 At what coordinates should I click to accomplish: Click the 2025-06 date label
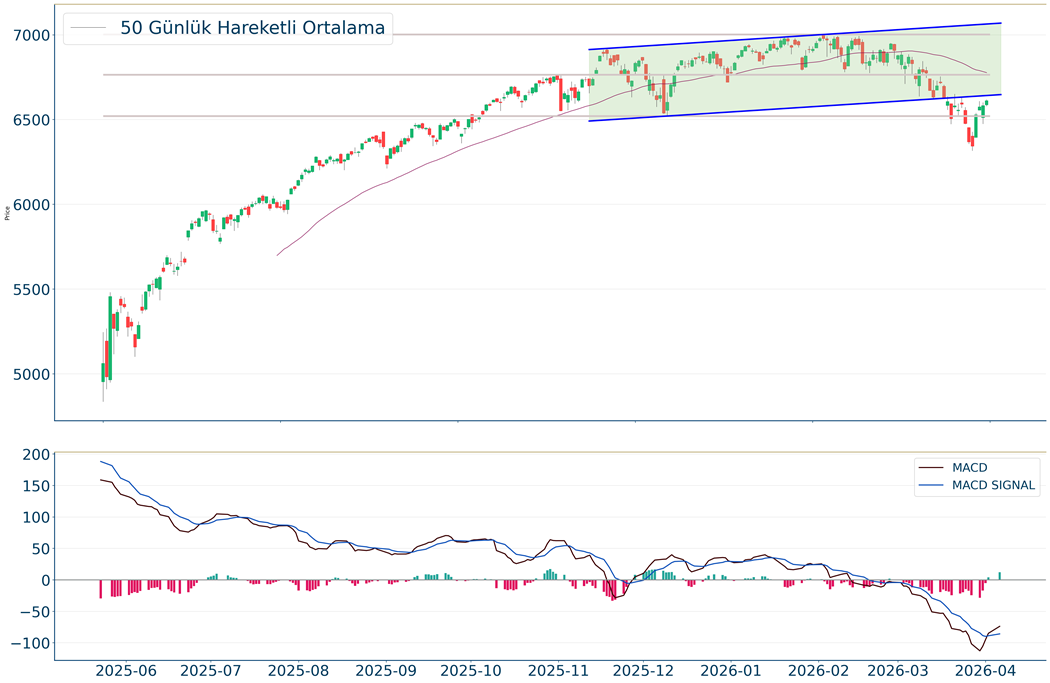click(x=127, y=670)
